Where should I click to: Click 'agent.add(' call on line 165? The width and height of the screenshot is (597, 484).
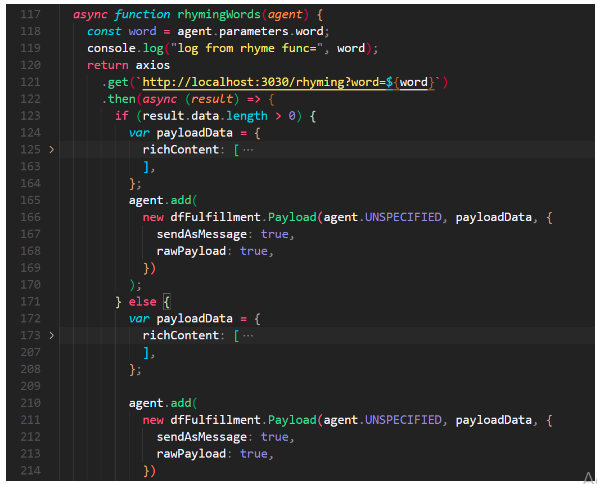(163, 200)
